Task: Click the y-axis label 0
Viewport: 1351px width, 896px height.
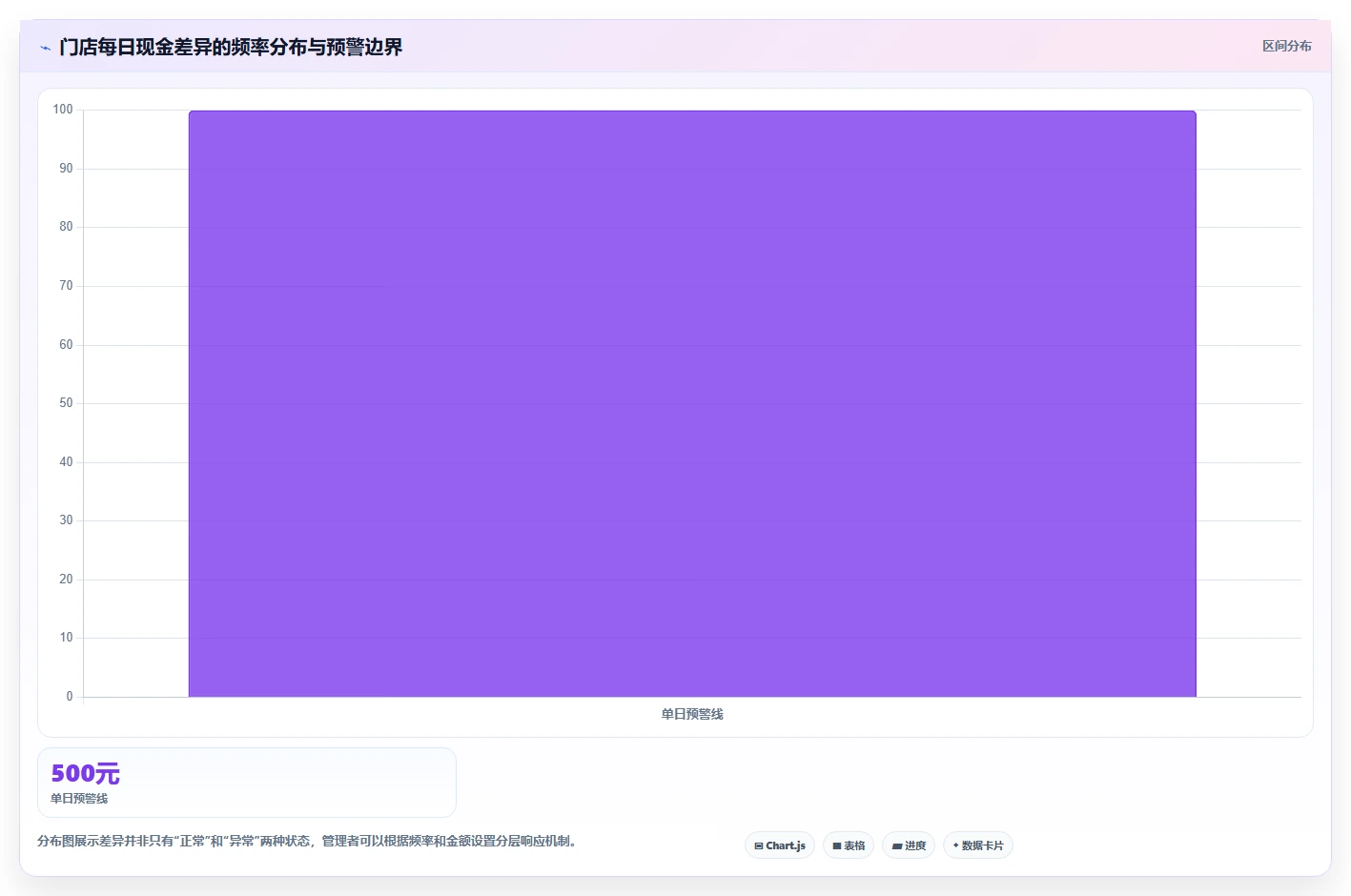Action: 70,697
